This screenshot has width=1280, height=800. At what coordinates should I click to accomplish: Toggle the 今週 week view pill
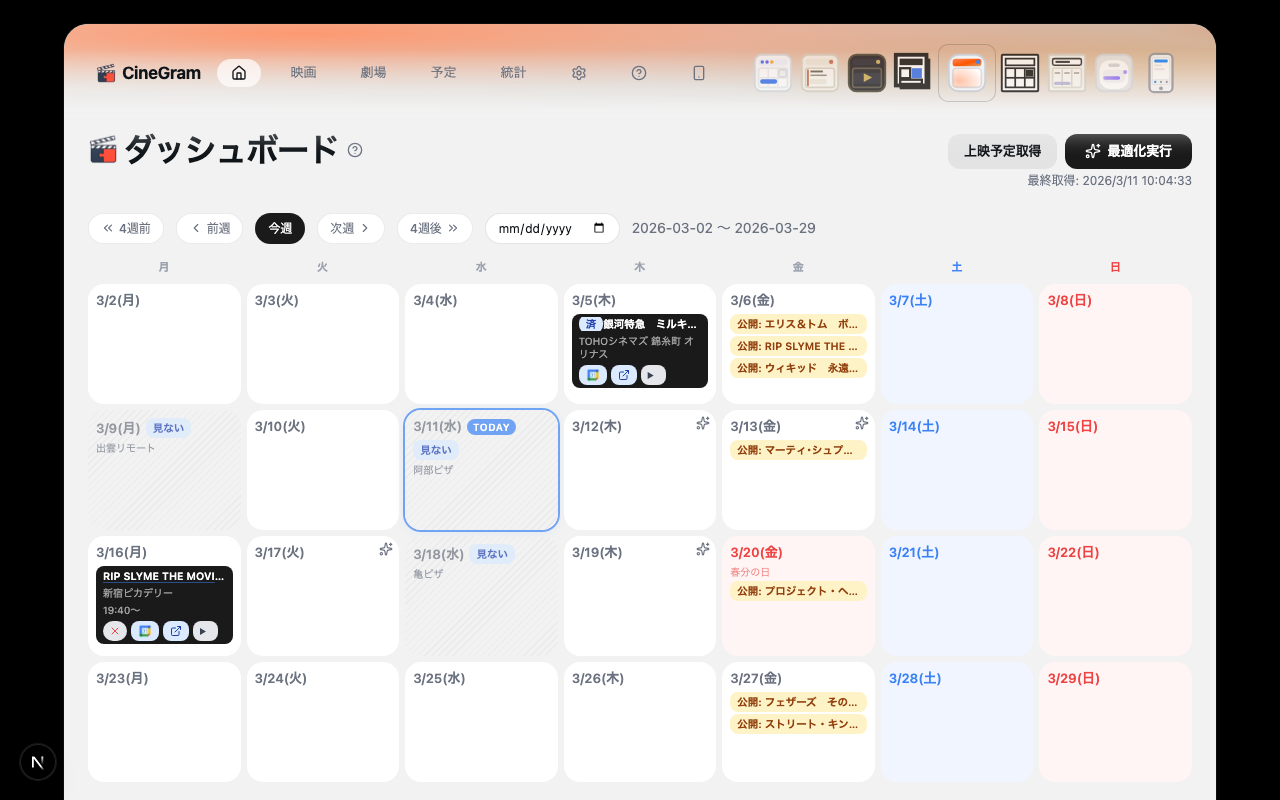click(x=279, y=228)
